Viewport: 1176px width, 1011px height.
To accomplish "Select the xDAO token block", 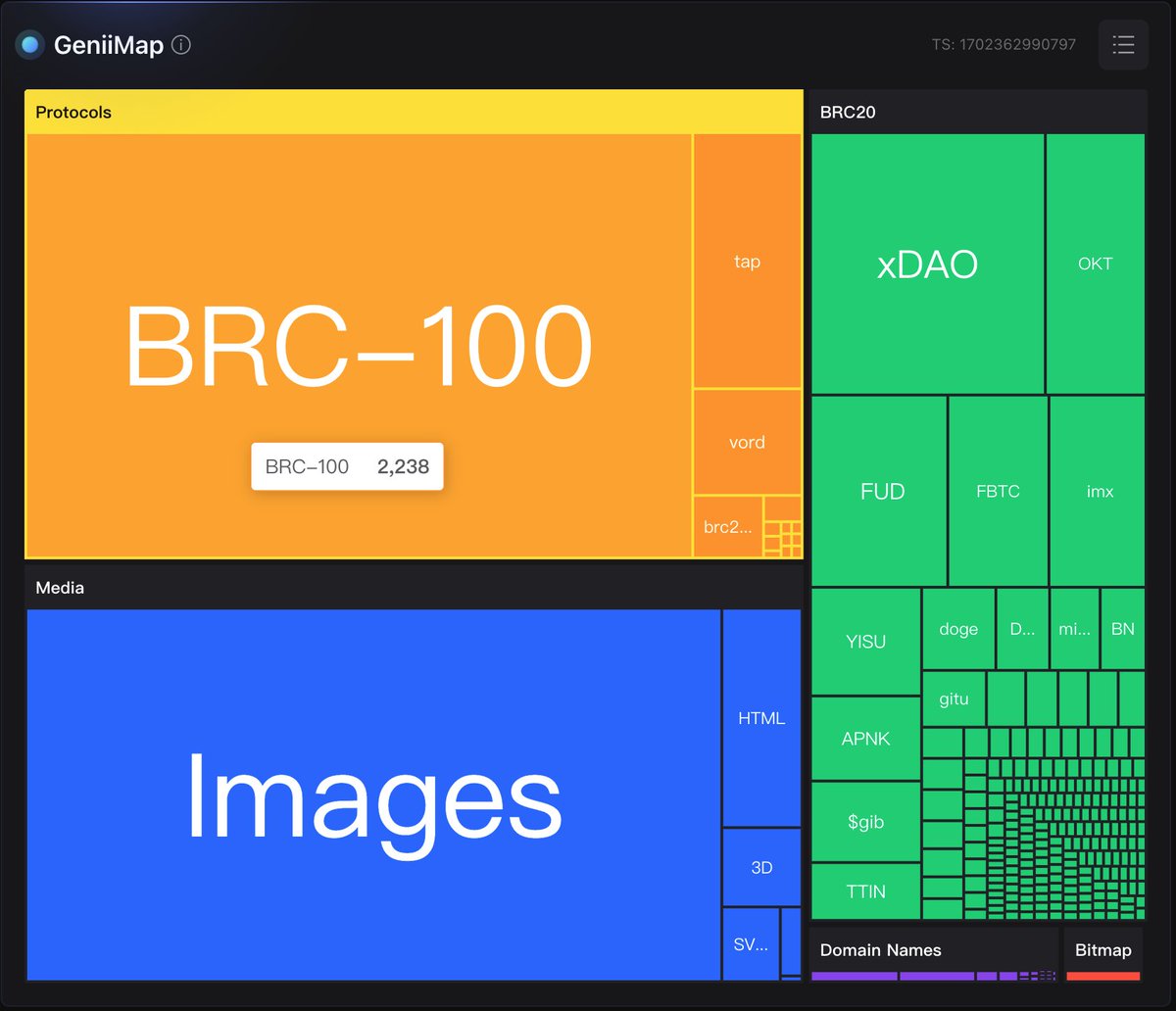I will click(x=927, y=263).
